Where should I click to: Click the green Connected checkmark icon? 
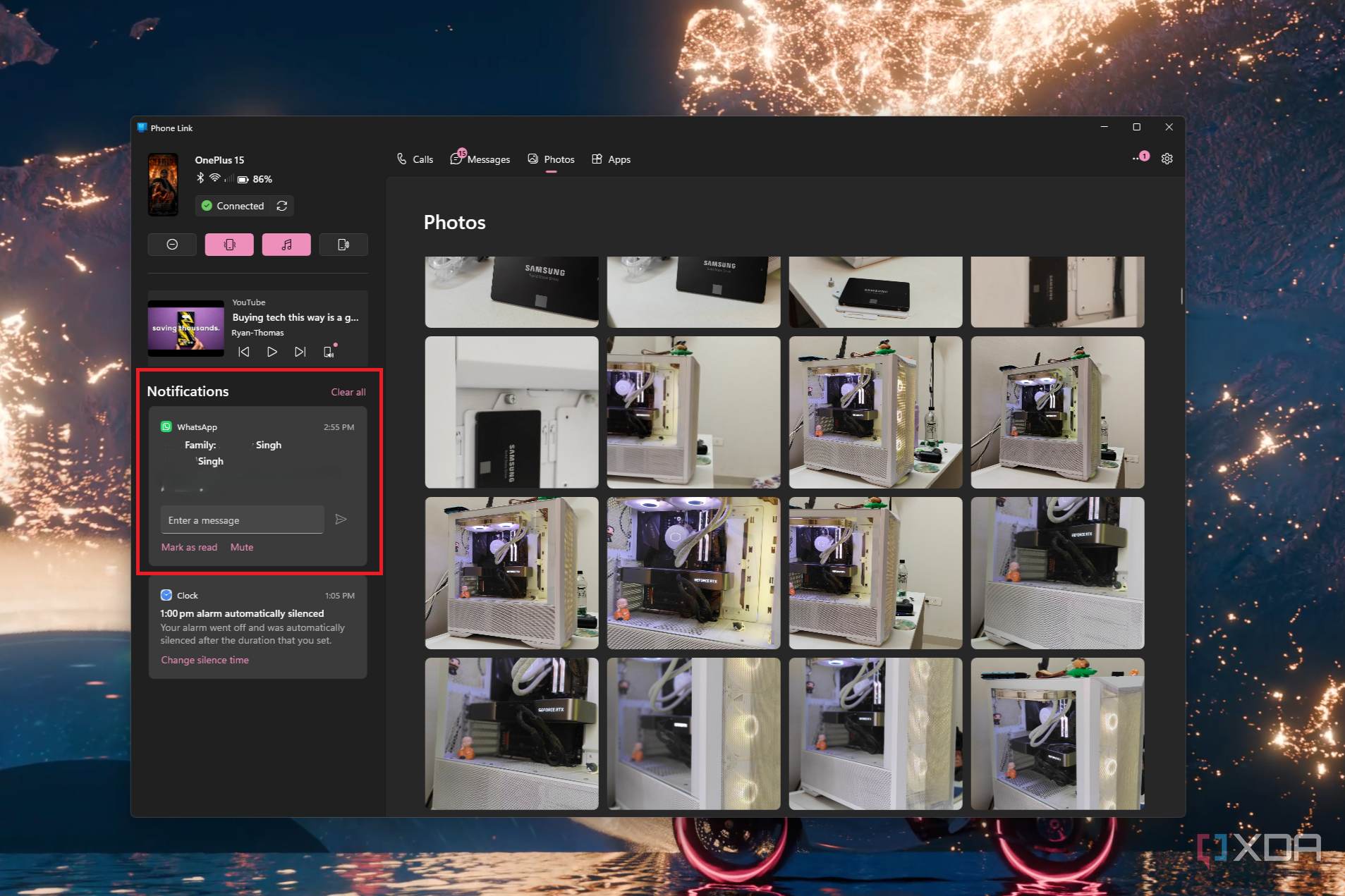pos(207,206)
